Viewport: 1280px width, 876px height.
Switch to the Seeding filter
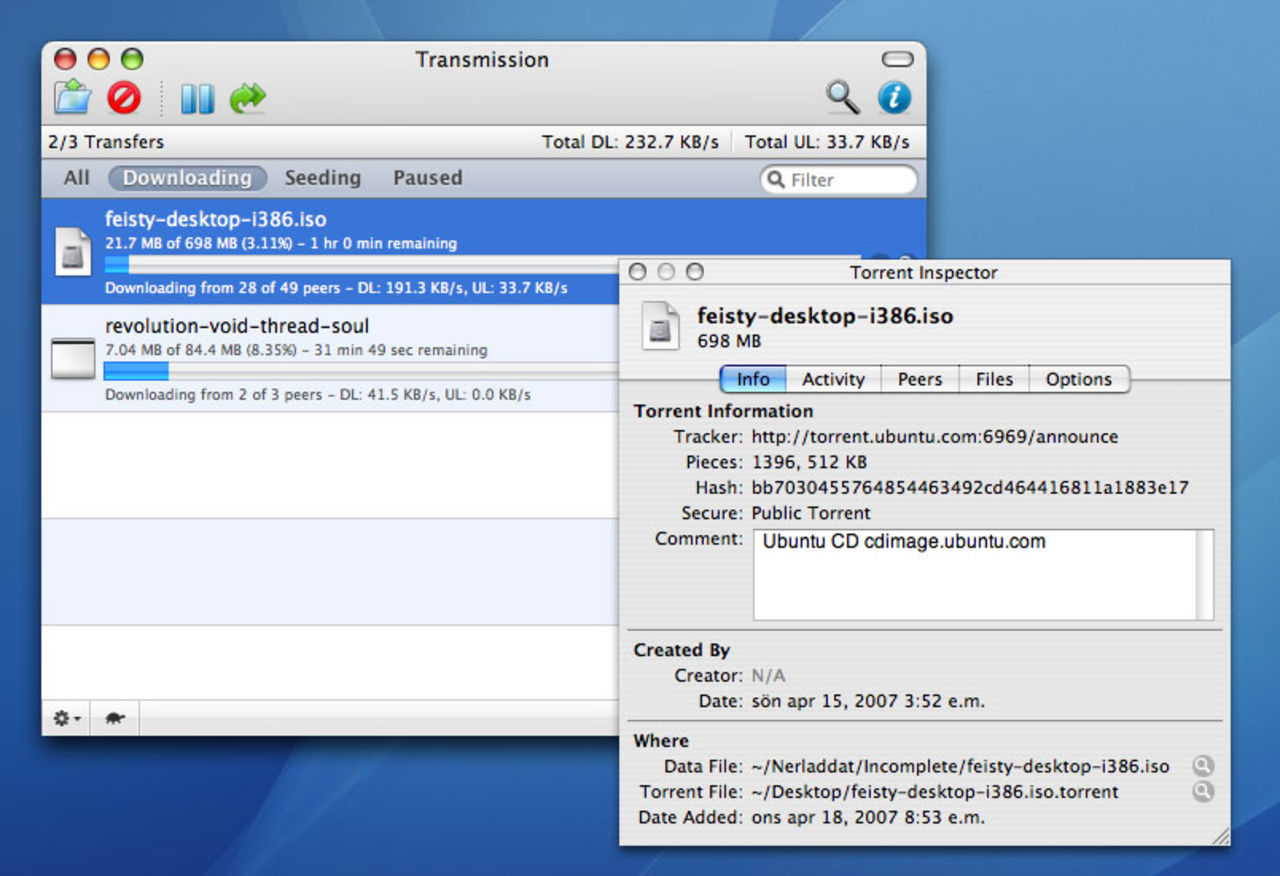click(x=322, y=177)
